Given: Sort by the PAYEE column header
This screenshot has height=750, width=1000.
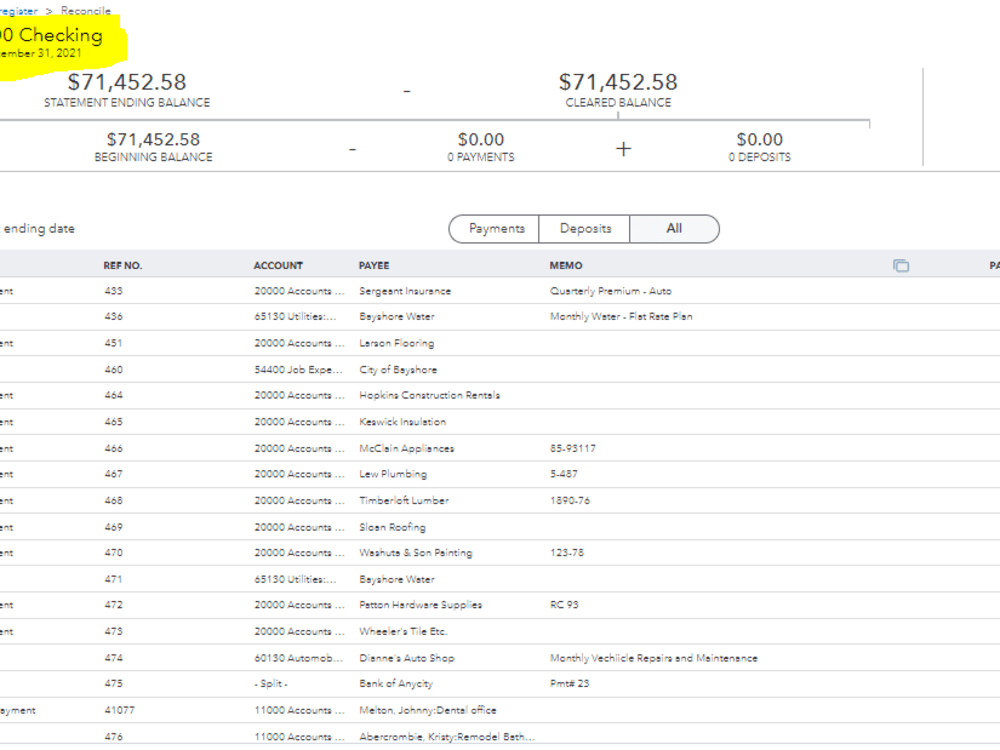Looking at the screenshot, I should point(374,265).
